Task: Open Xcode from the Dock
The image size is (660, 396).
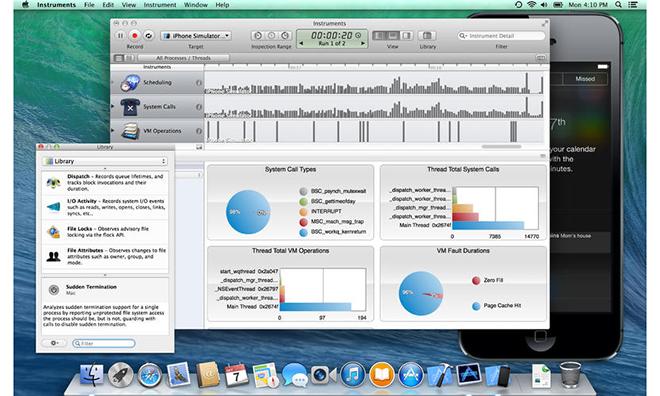Action: pos(439,375)
